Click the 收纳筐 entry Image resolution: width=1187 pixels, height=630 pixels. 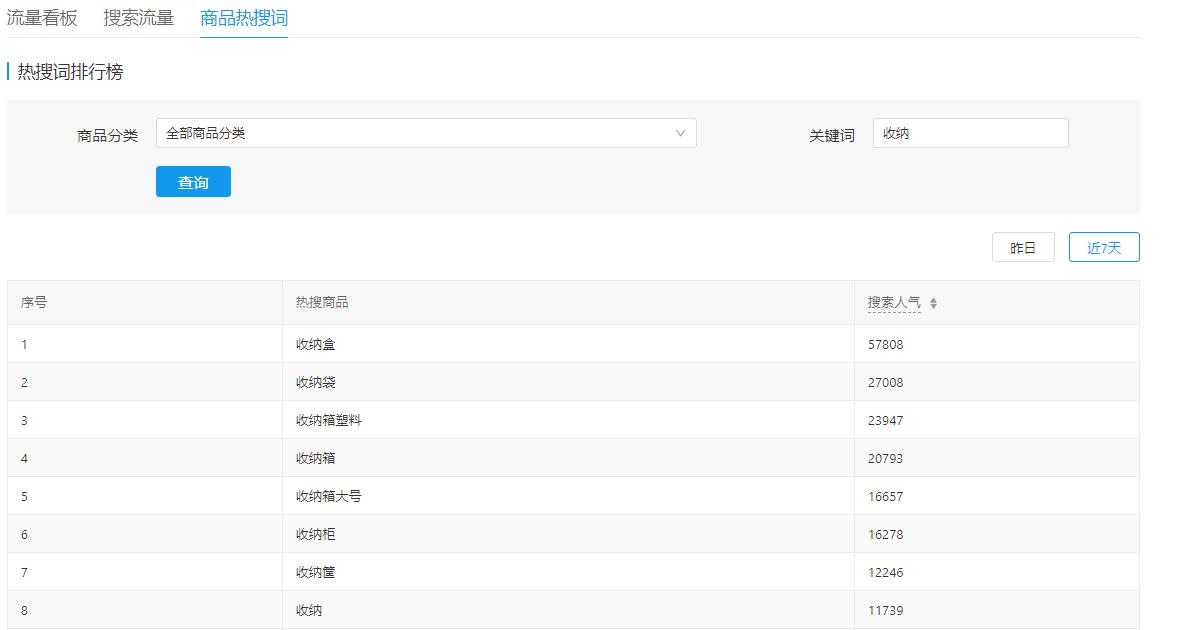(315, 572)
